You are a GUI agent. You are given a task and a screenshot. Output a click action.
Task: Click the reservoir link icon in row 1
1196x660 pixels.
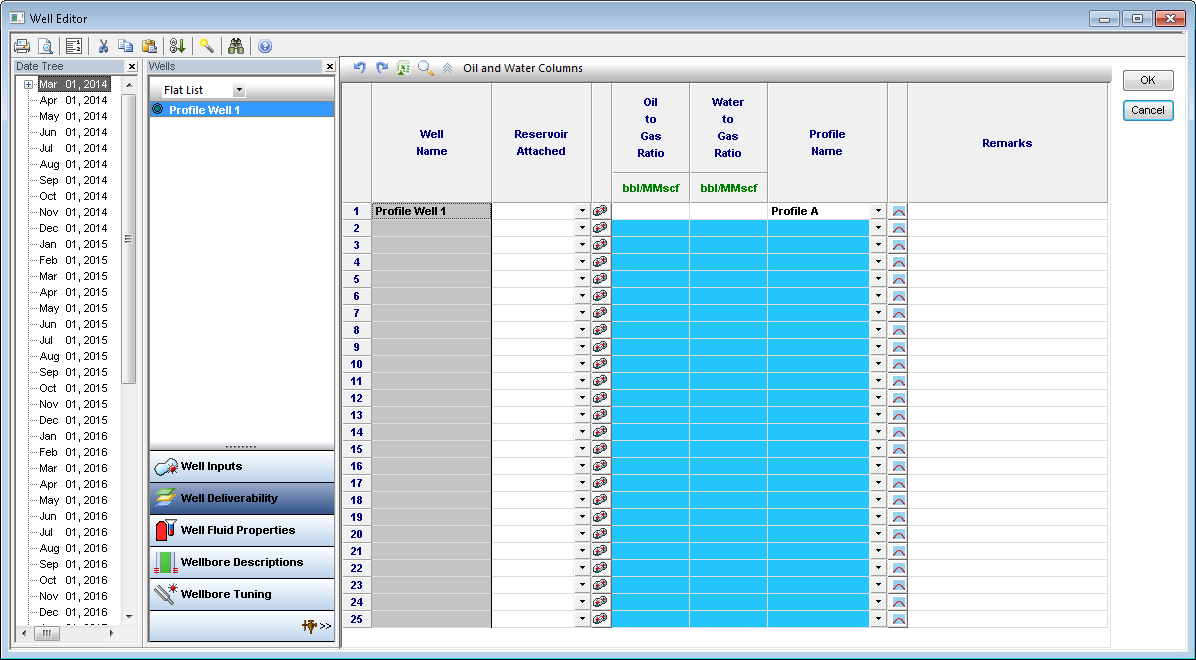[600, 212]
